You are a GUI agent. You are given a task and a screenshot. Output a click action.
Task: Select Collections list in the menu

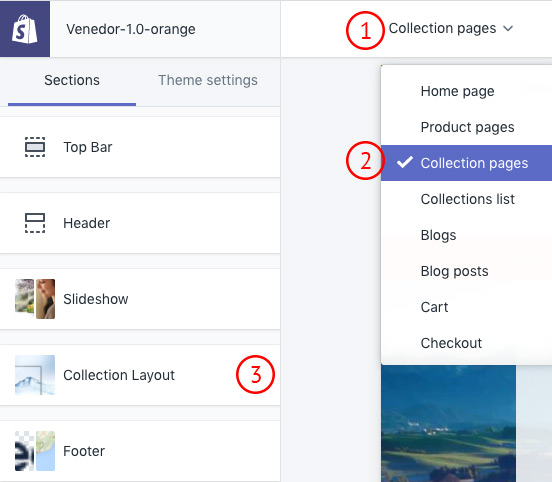466,199
